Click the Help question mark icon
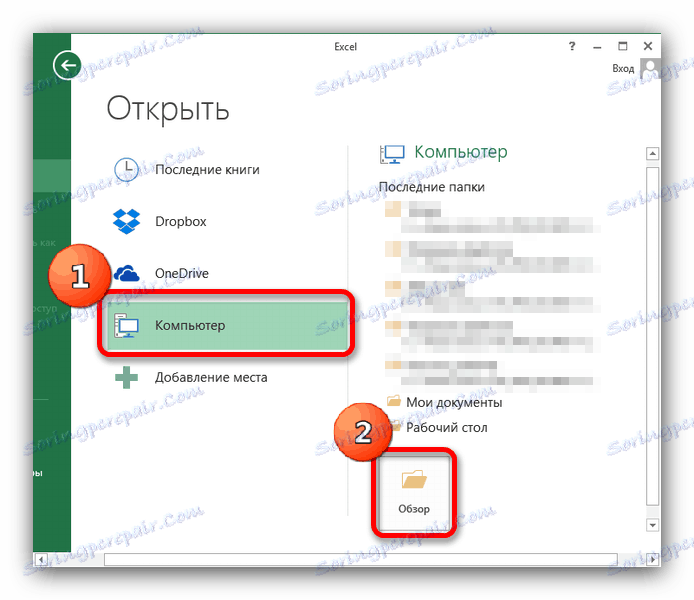Image resolution: width=694 pixels, height=600 pixels. tap(572, 46)
